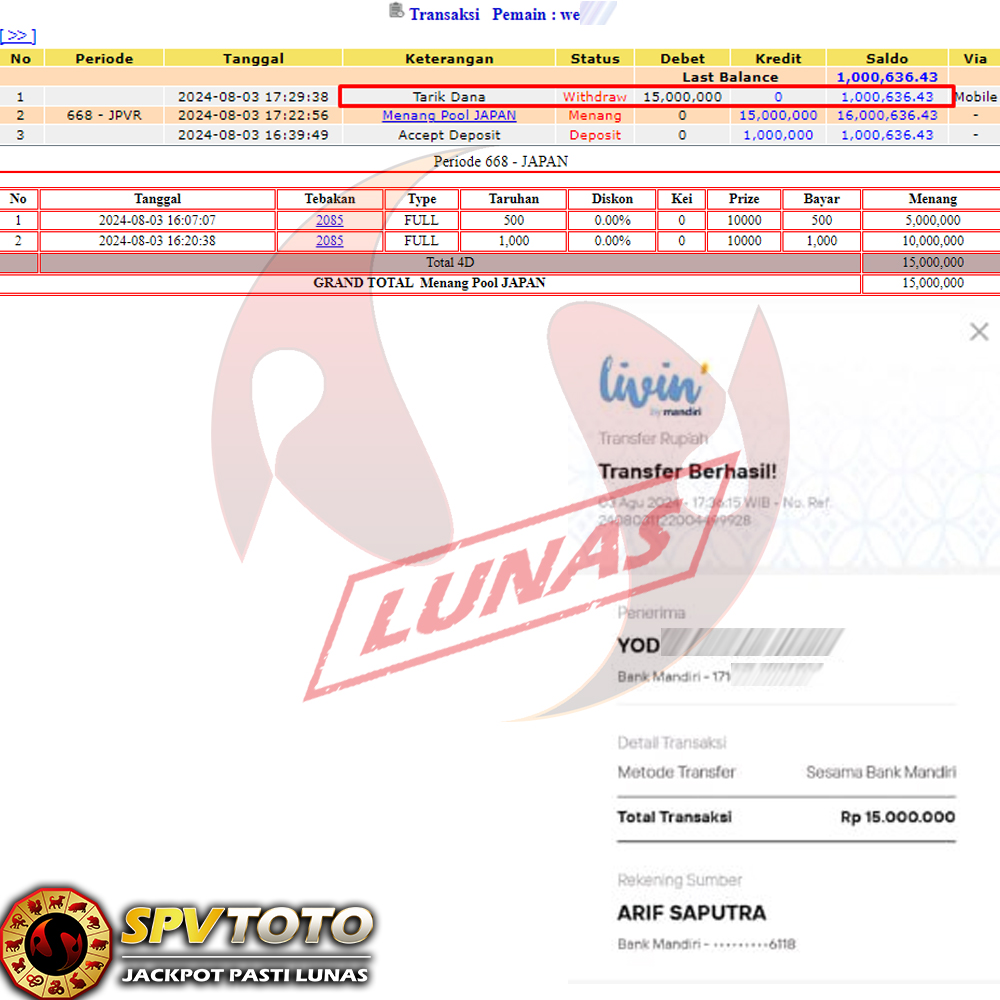Click the Keterangan column header
The image size is (1000, 1000).
(x=449, y=58)
